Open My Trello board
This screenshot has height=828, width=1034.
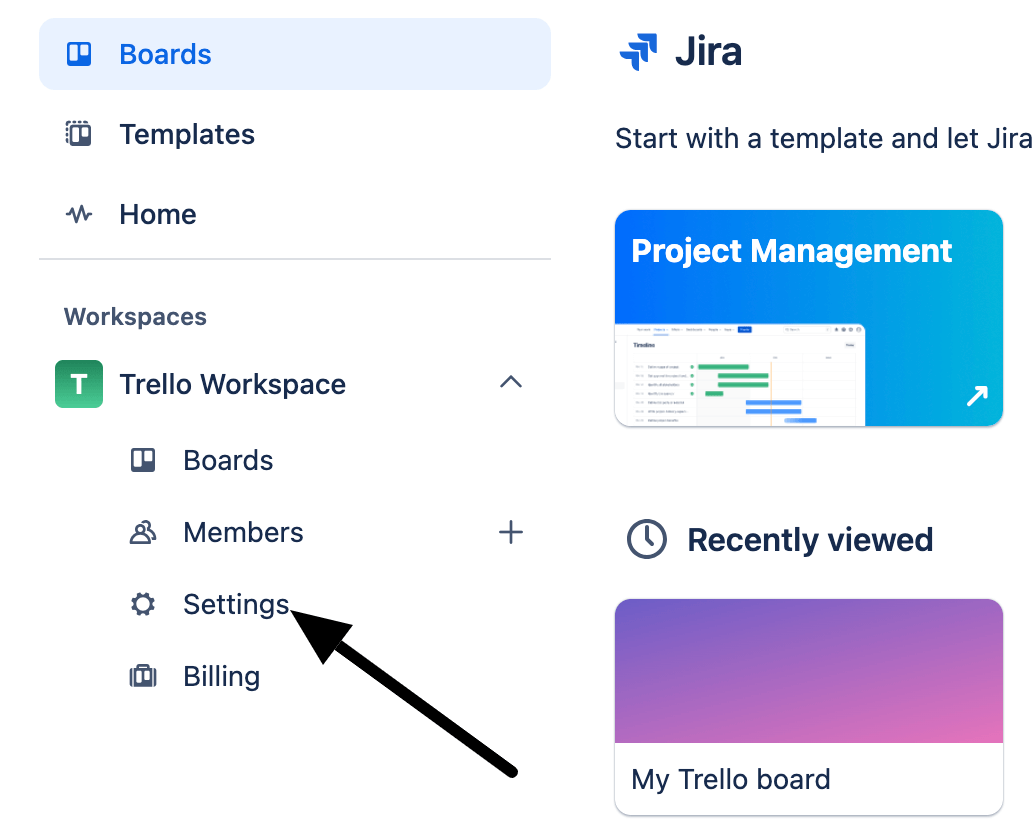(x=808, y=707)
